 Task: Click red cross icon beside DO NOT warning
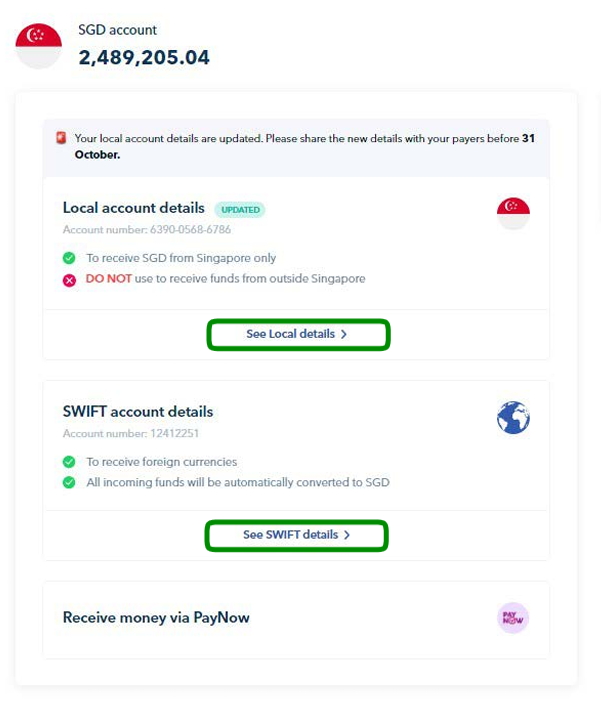coord(69,281)
